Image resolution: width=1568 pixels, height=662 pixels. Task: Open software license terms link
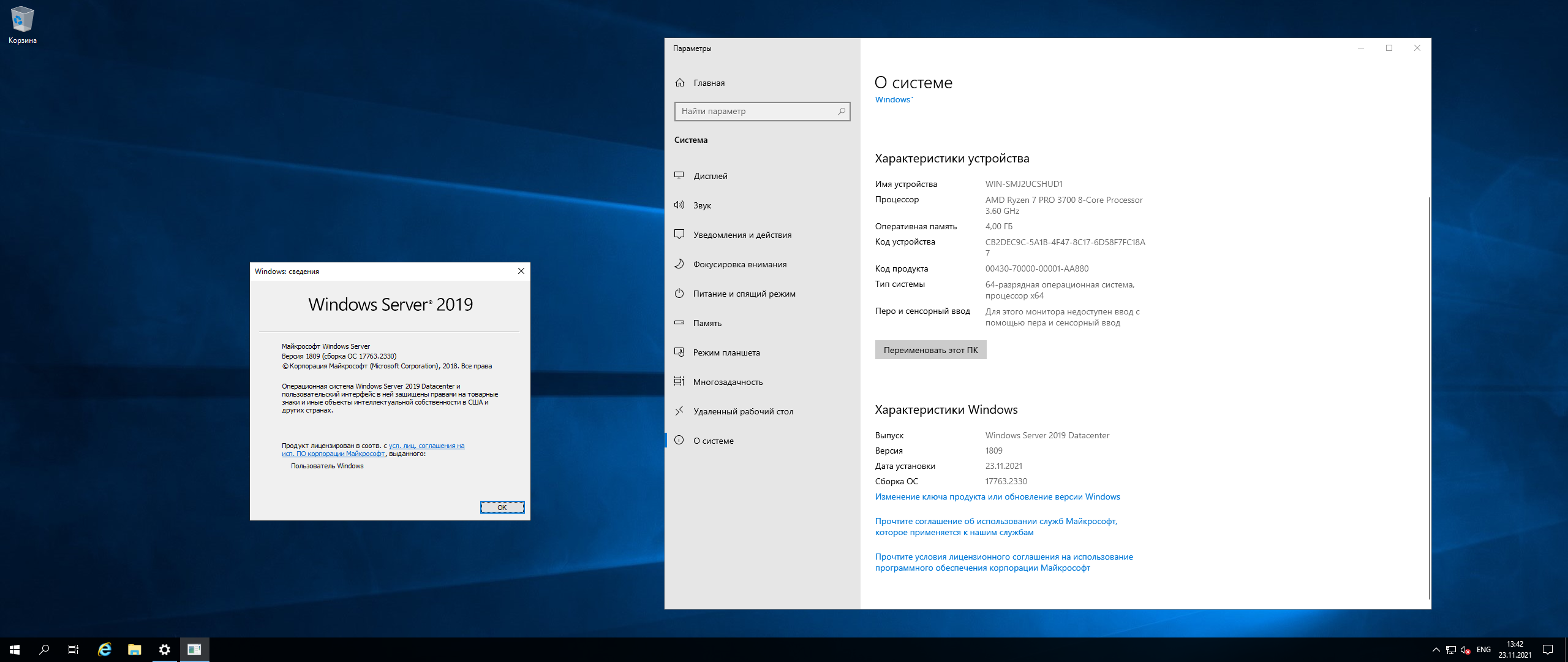[x=1004, y=562]
